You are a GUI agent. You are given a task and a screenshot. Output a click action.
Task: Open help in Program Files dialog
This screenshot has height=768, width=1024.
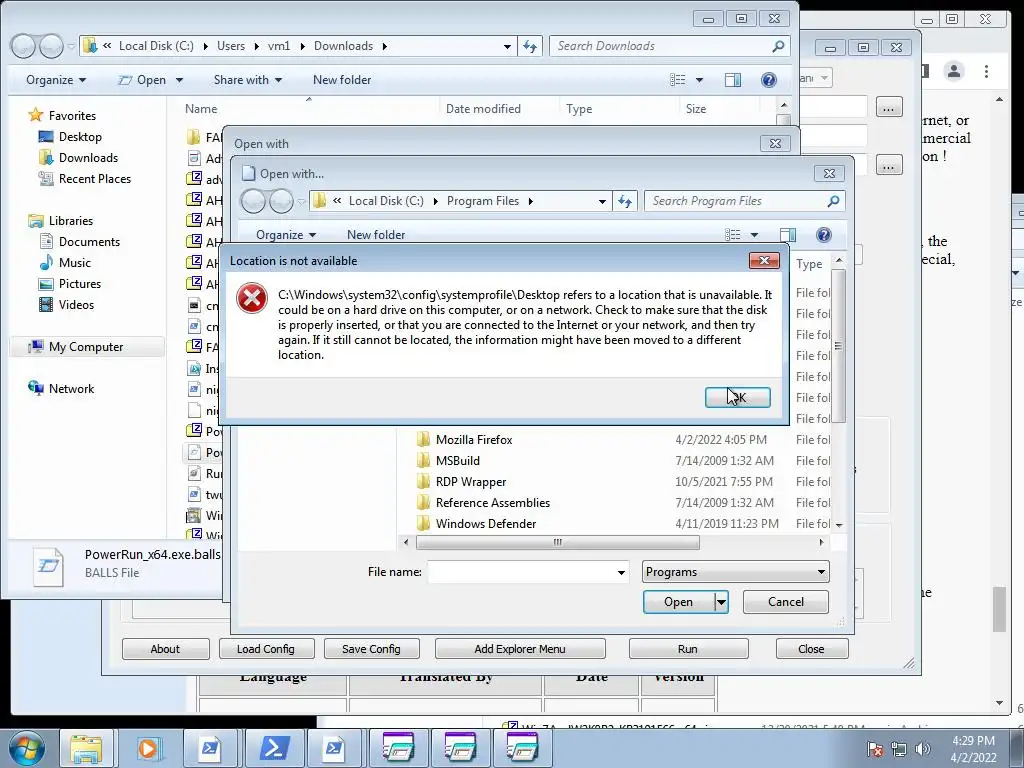(x=824, y=234)
